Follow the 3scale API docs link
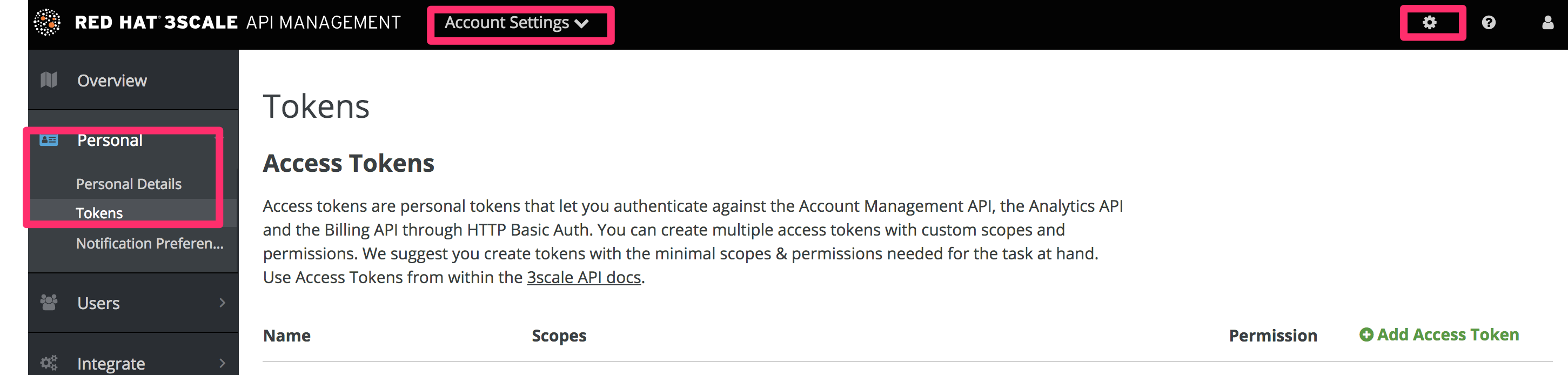 point(583,278)
